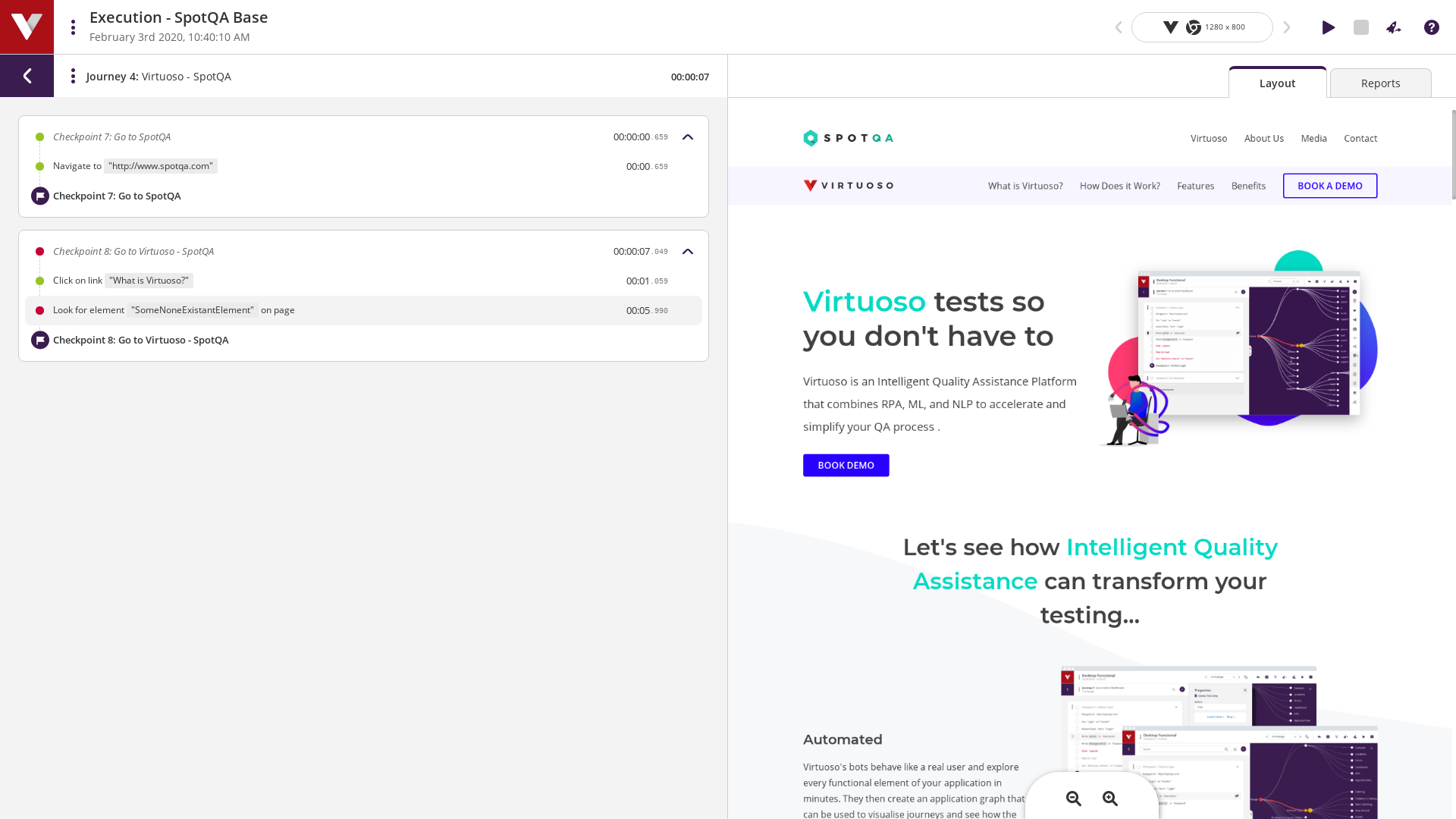
Task: Open the Contact nav link
Action: point(1360,138)
